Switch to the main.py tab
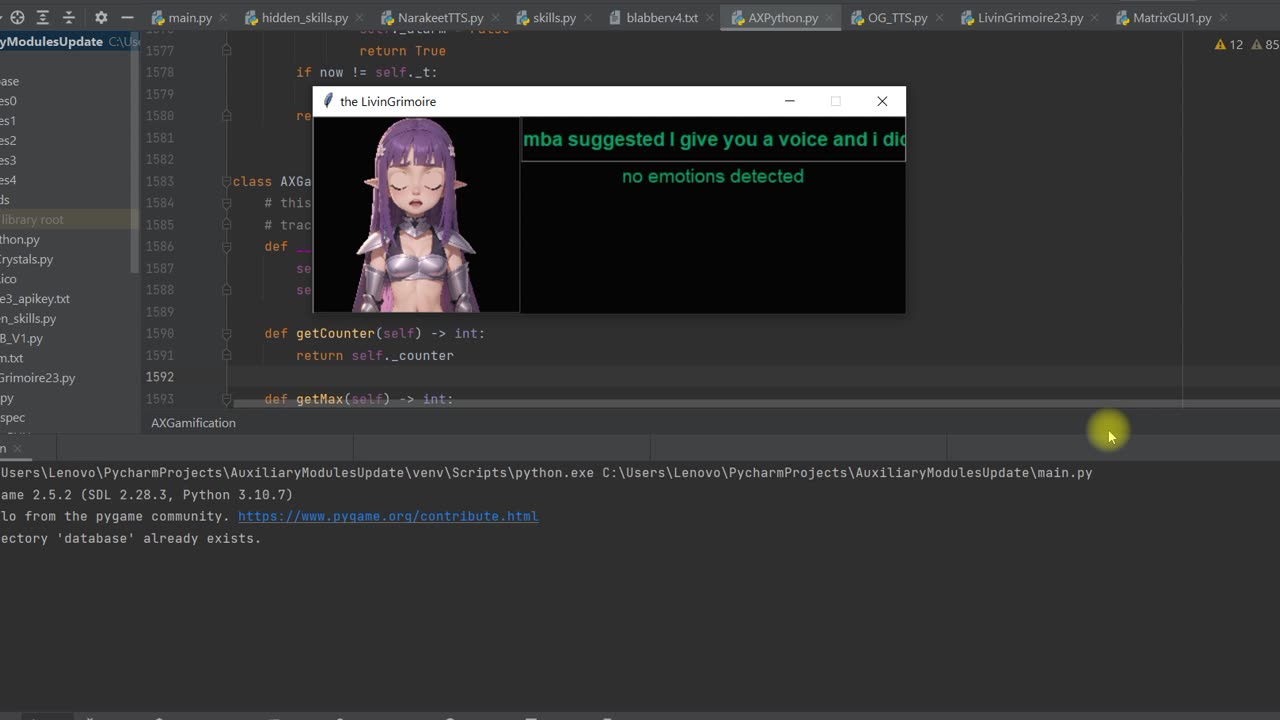 pyautogui.click(x=189, y=18)
